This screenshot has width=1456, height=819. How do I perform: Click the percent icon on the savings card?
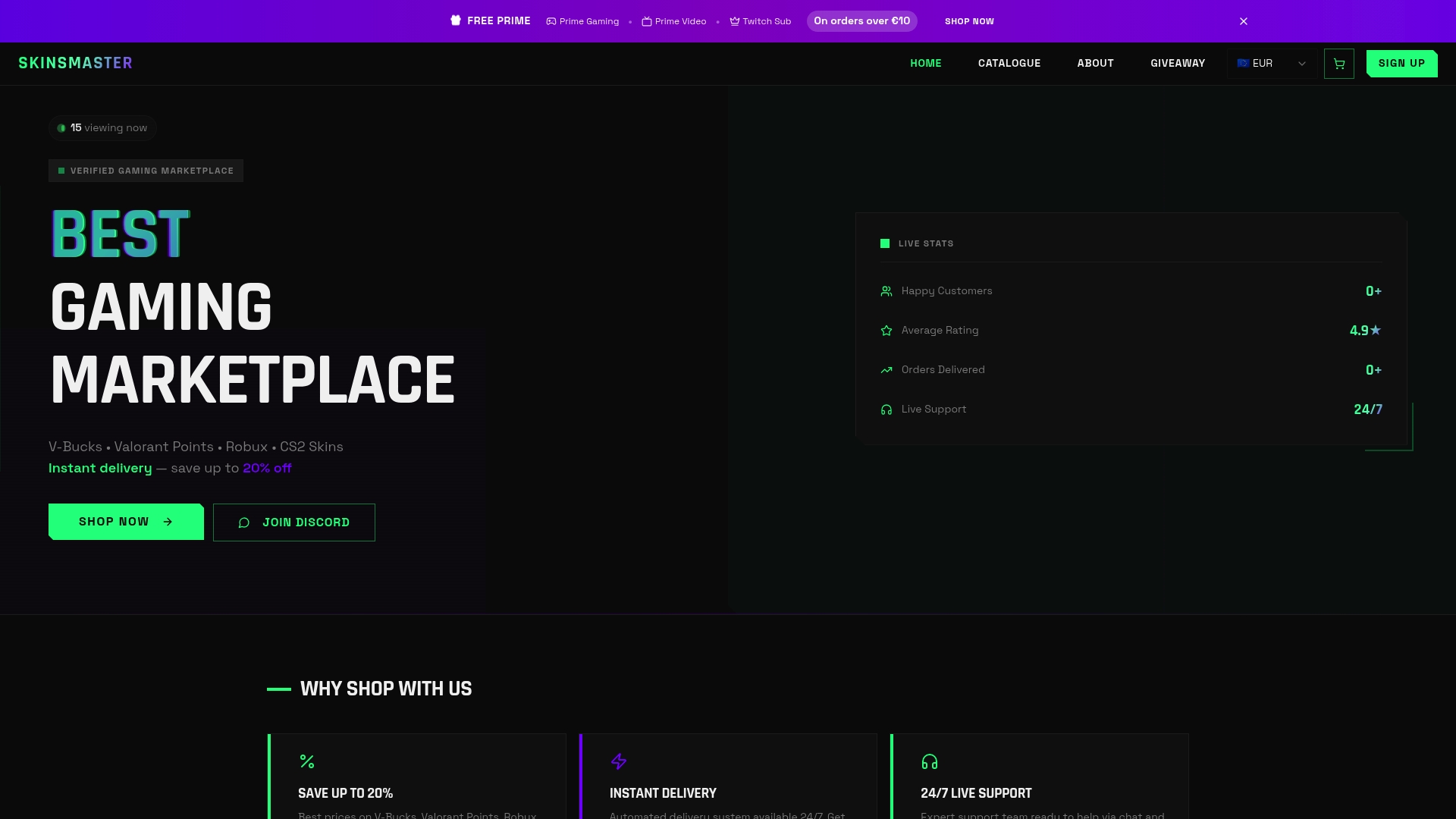pyautogui.click(x=307, y=761)
